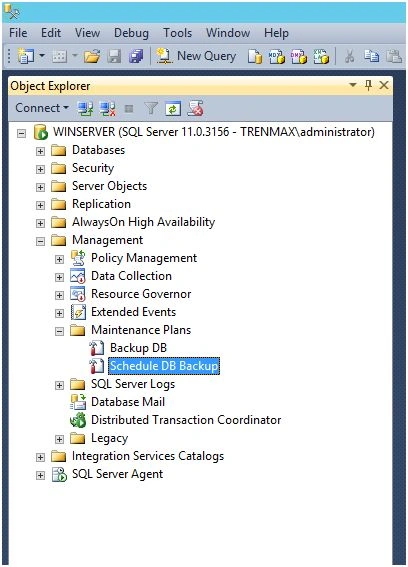
Task: Click the New Query toolbar button
Action: click(196, 56)
